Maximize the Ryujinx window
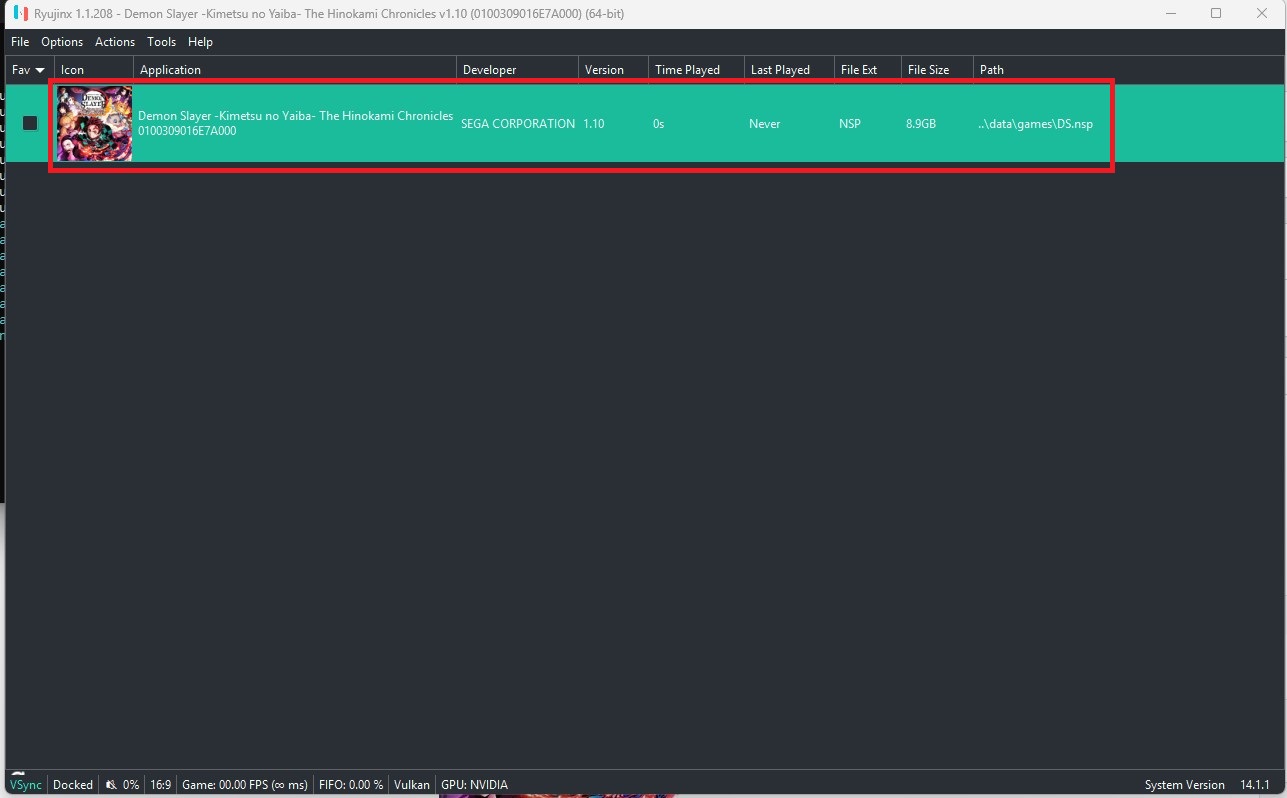The height and width of the screenshot is (798, 1287). click(1216, 14)
